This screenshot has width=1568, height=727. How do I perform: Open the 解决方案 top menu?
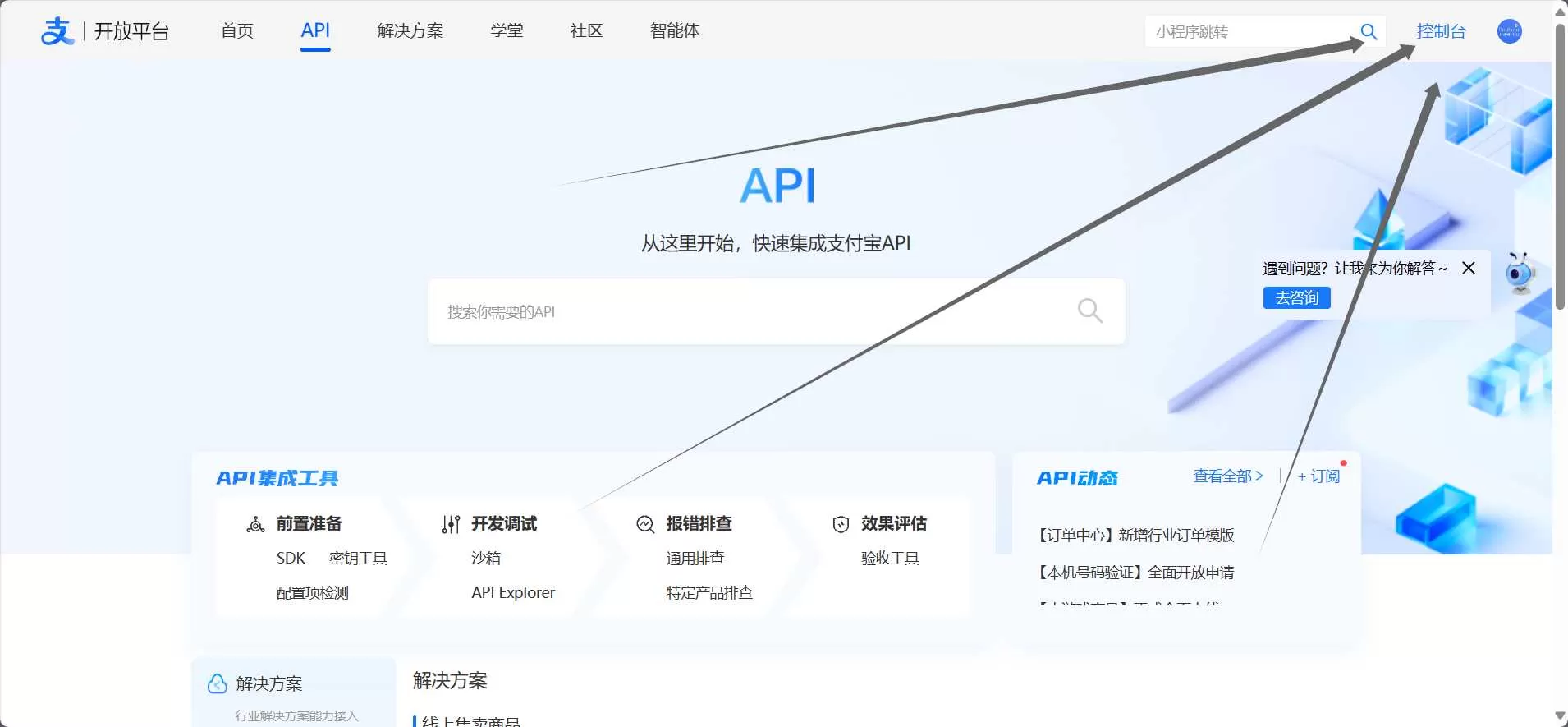click(x=410, y=30)
